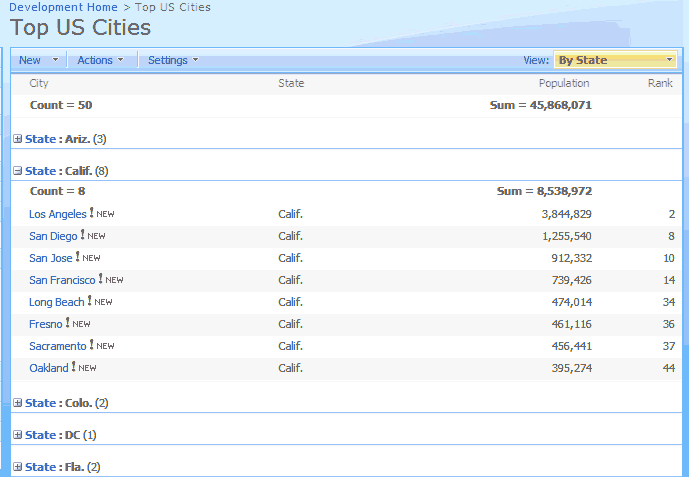Image resolution: width=689 pixels, height=477 pixels.
Task: Sort by the Population column header
Action: click(x=563, y=83)
